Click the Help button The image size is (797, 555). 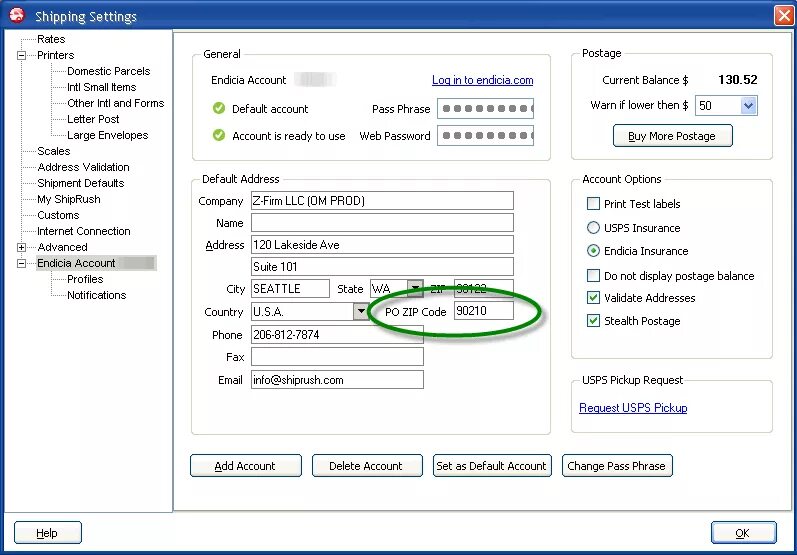pyautogui.click(x=48, y=533)
